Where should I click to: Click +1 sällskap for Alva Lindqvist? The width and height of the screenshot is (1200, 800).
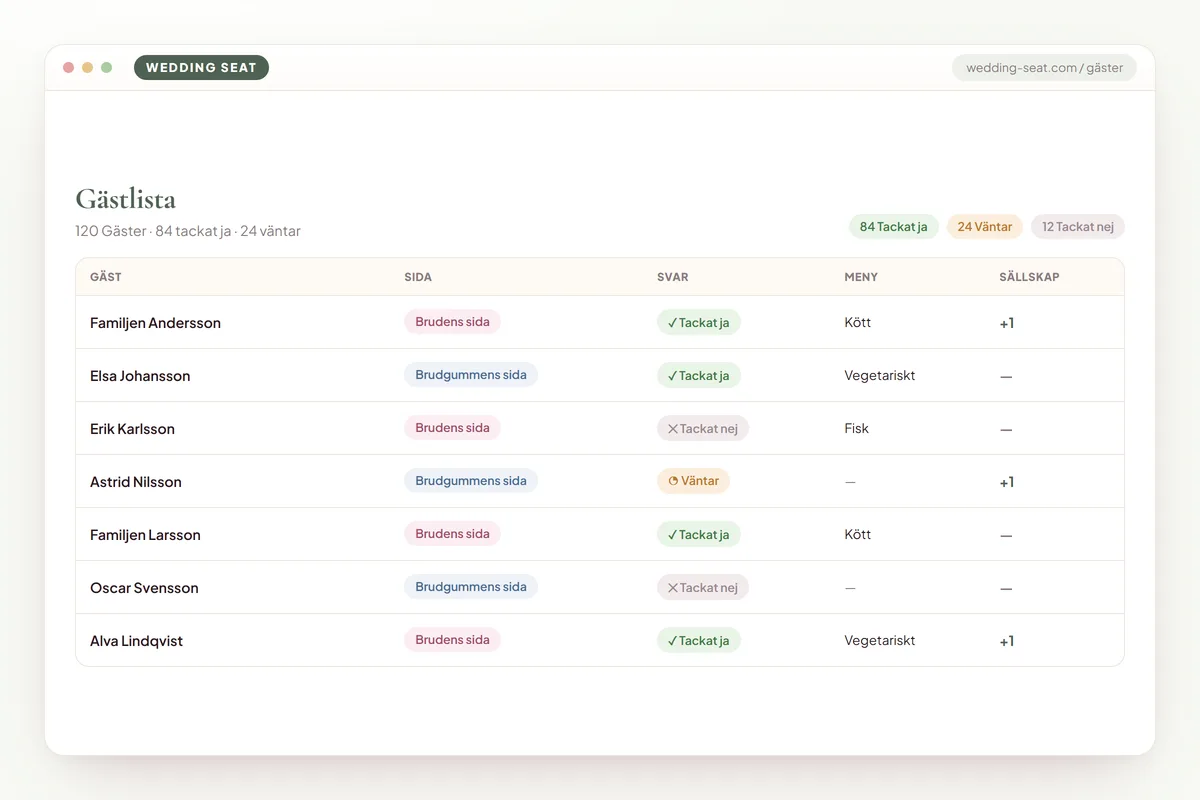[1007, 641]
